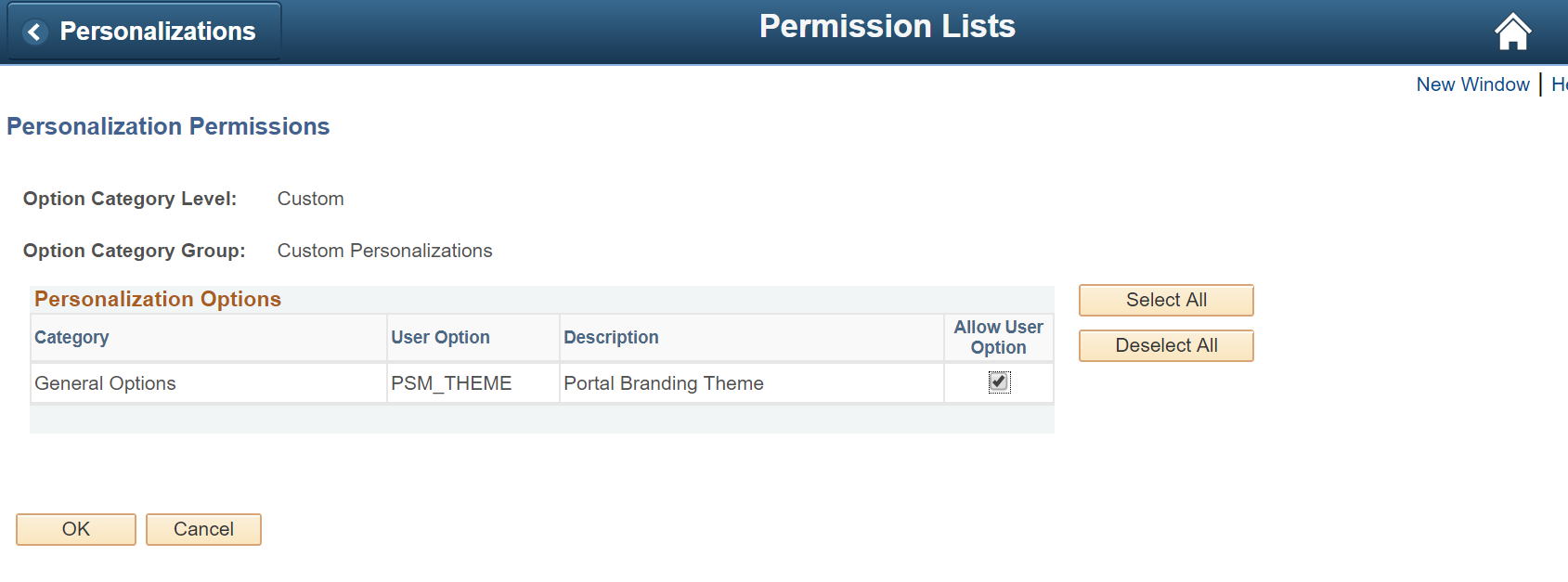Sort the table by User Option
Screen dimensions: 1568x582
440,337
